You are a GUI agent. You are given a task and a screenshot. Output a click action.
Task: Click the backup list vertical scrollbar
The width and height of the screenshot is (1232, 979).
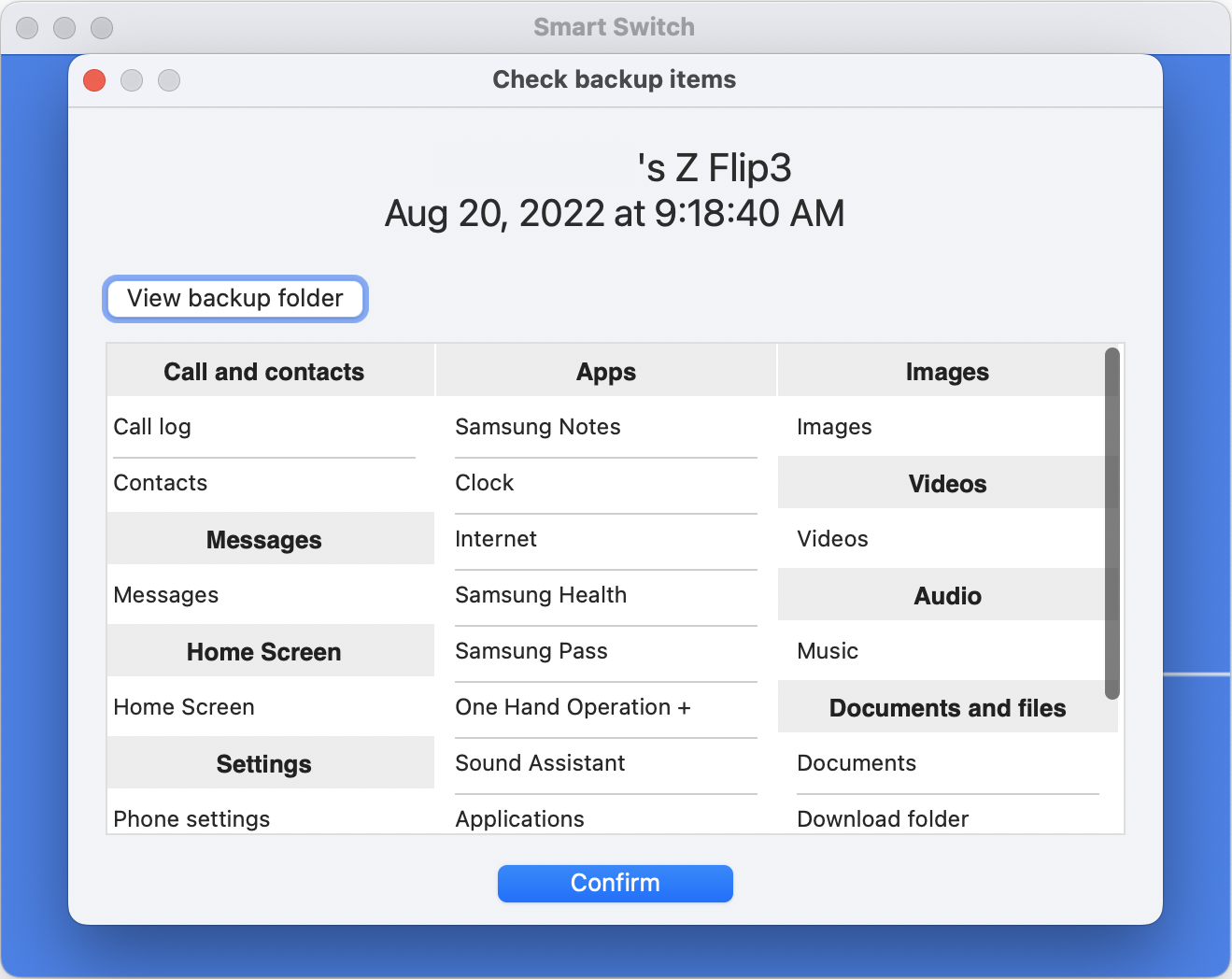point(1112,523)
